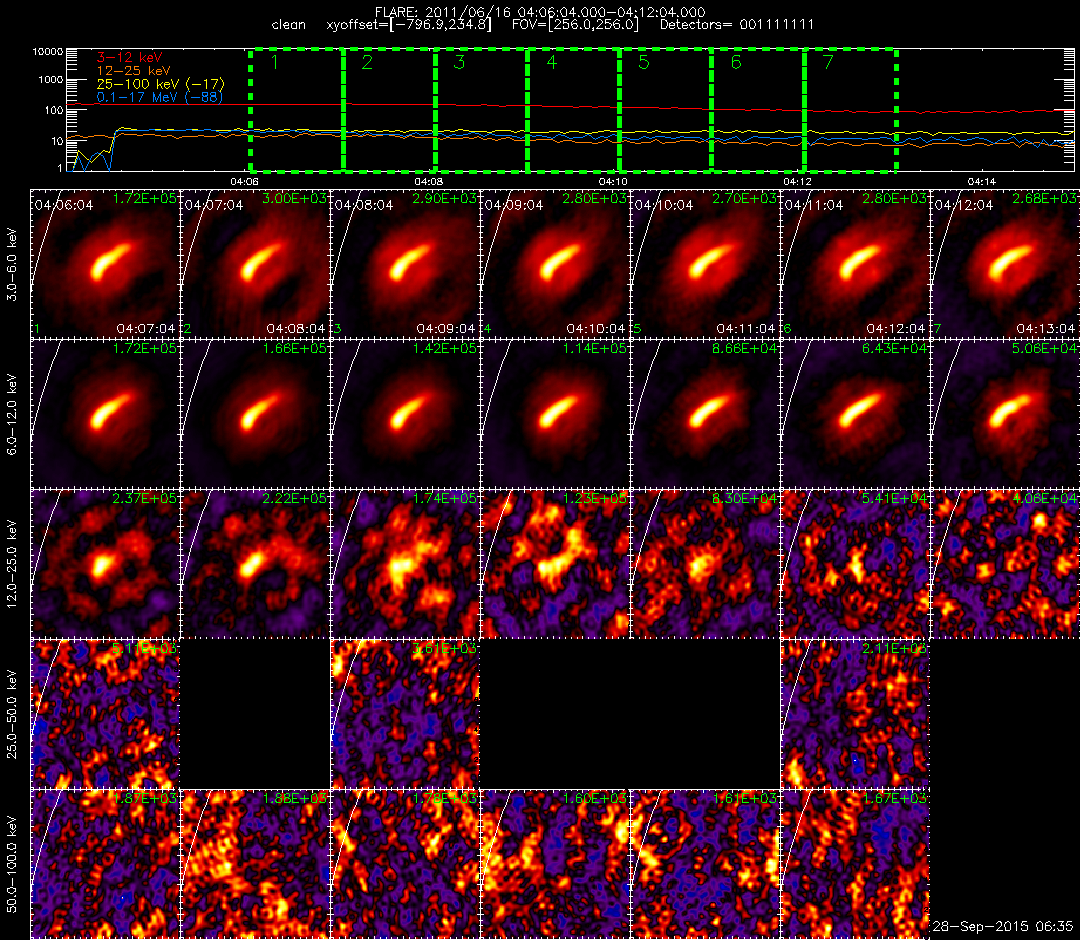Viewport: 1080px width, 940px height.
Task: Click the 50-100 keV image flagged 1.87E+03
Action: (x=105, y=864)
